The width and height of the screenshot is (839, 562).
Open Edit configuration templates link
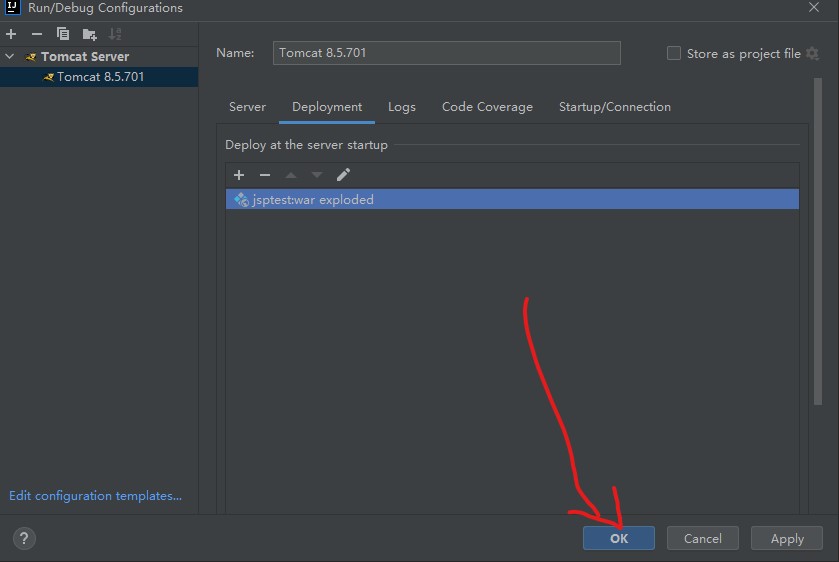[95, 496]
